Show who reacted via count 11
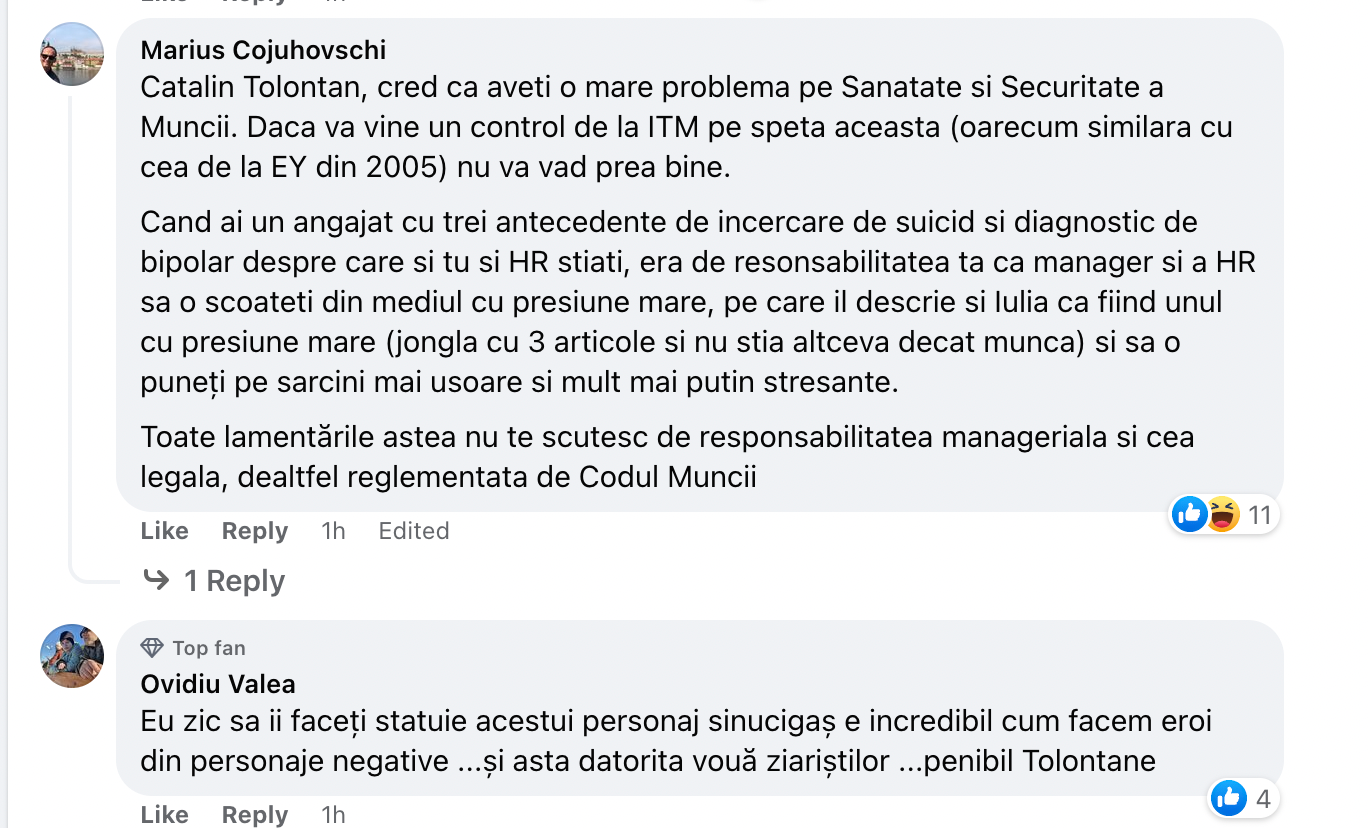 (x=1259, y=515)
